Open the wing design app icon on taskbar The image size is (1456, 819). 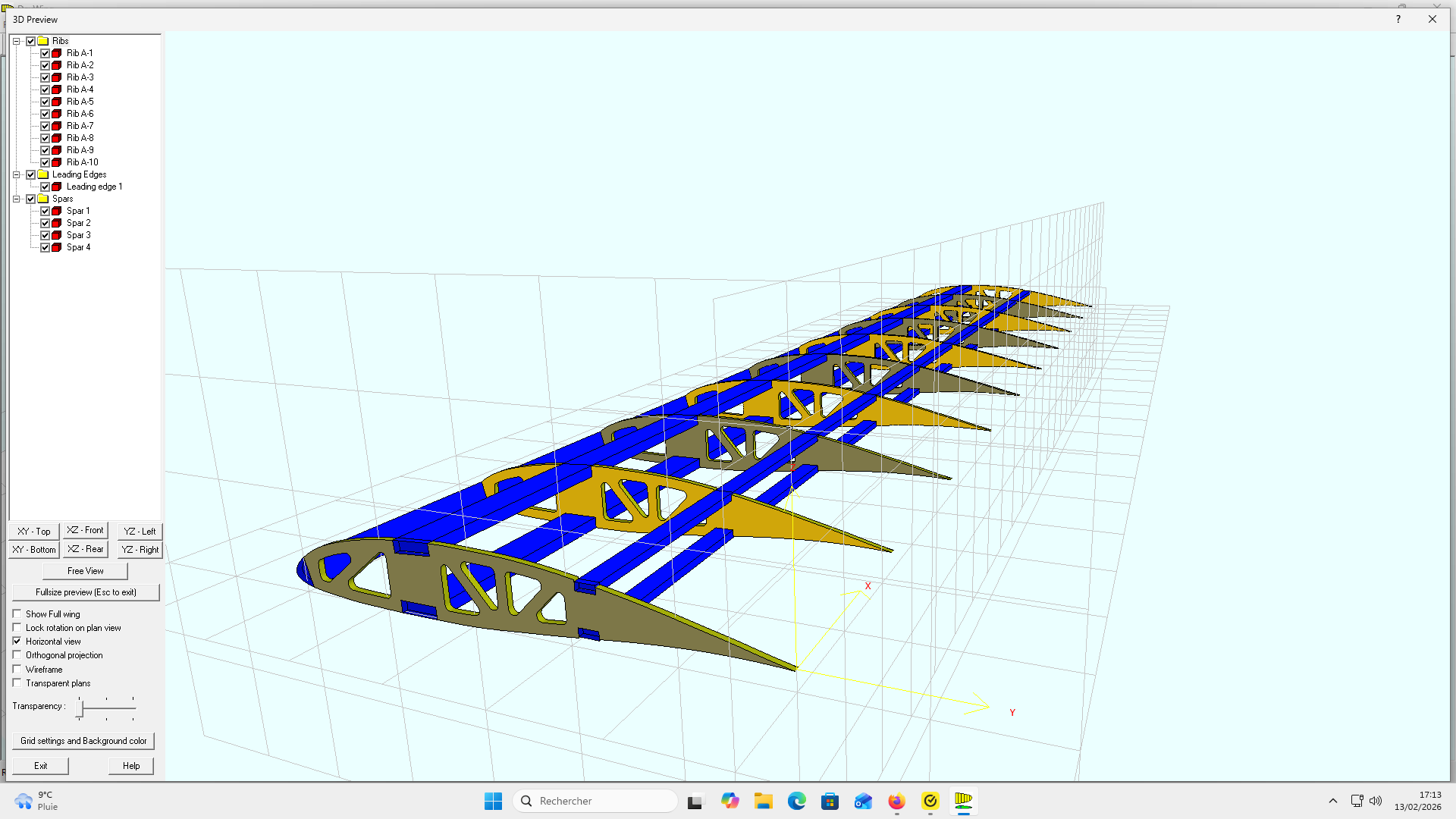(x=963, y=801)
